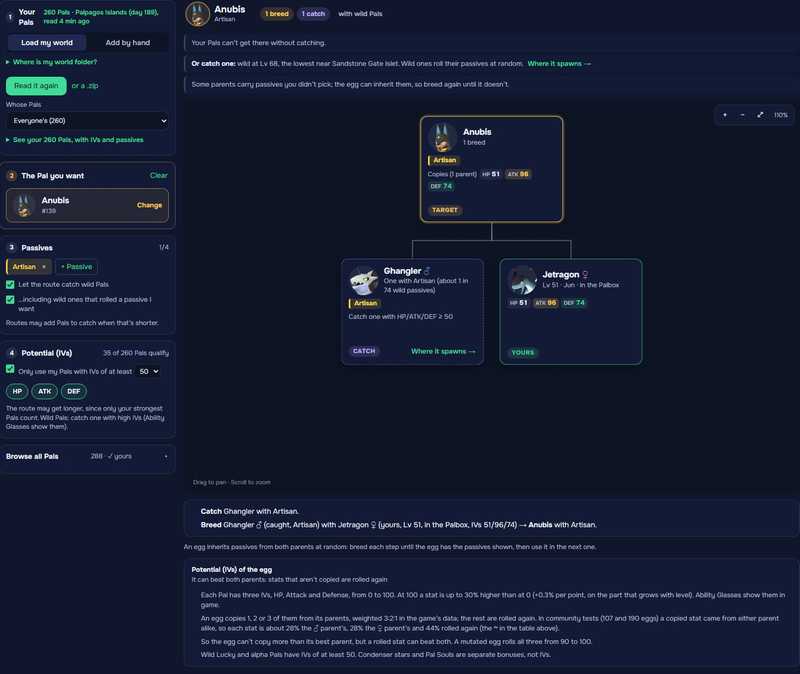Click the Anubis avatar in the target card
Image resolution: width=800 pixels, height=674 pixels.
click(x=442, y=137)
